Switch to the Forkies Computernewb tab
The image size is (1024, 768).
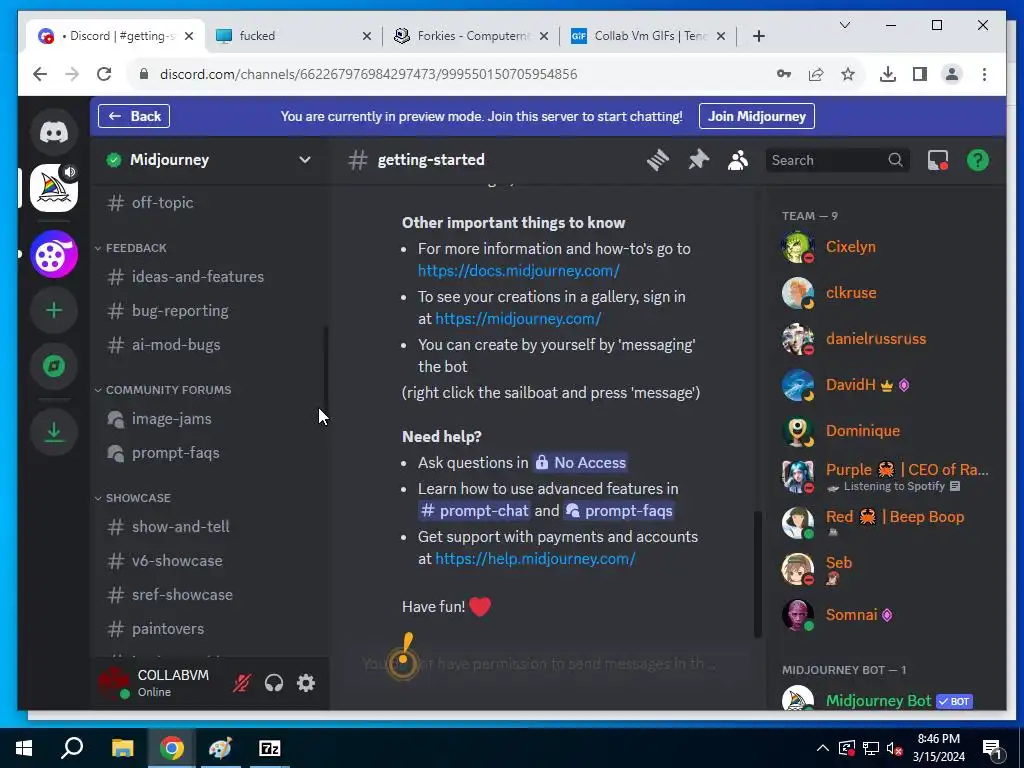click(470, 36)
